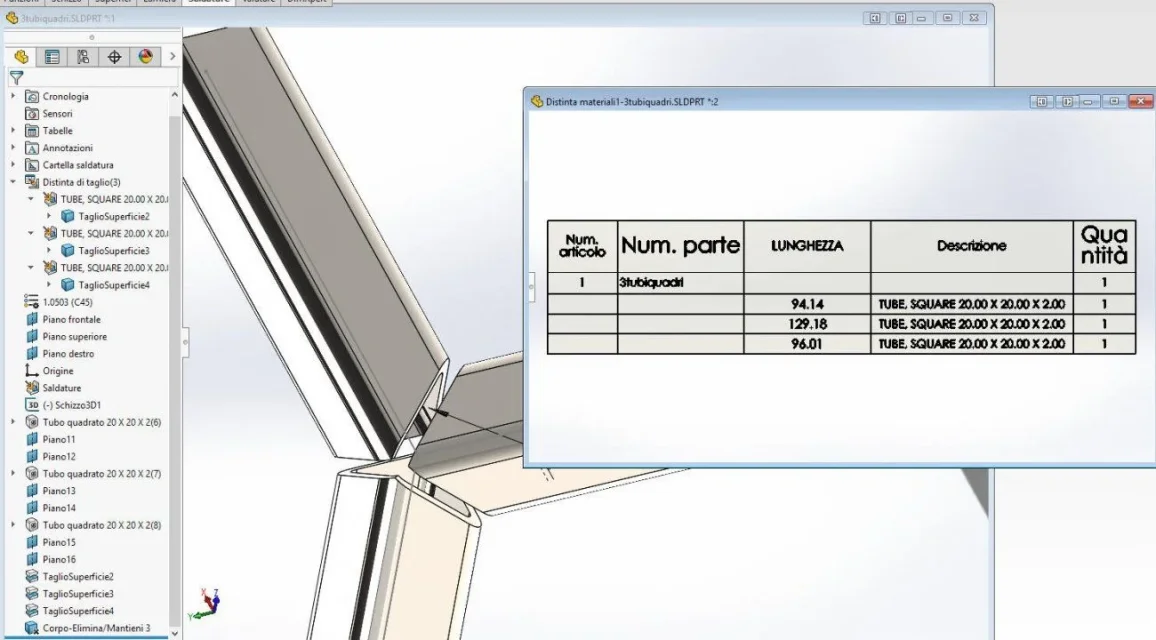Open the ConfigurationManager tab icon
This screenshot has height=640, width=1156.
[x=83, y=57]
